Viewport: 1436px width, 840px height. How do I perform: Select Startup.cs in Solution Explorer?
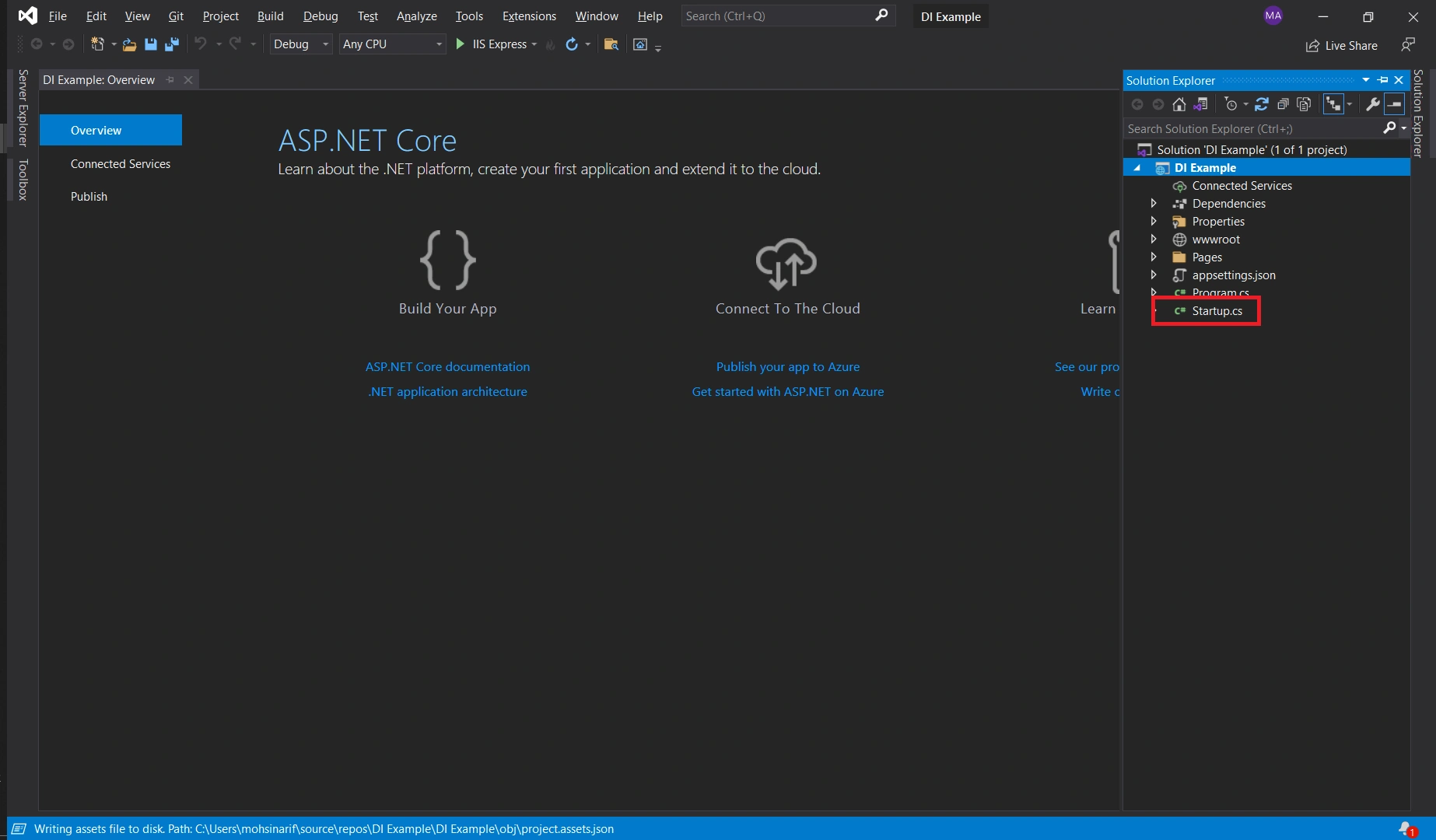point(1217,311)
